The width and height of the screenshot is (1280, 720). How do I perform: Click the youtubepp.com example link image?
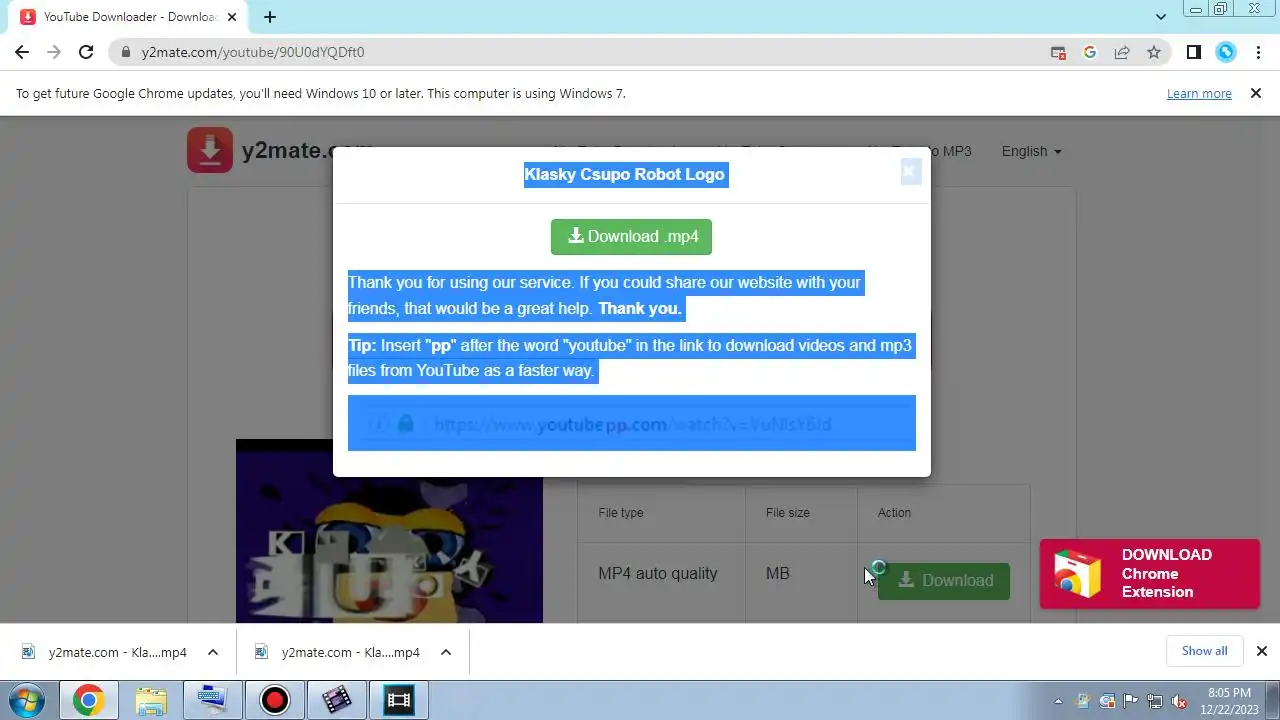(x=631, y=423)
